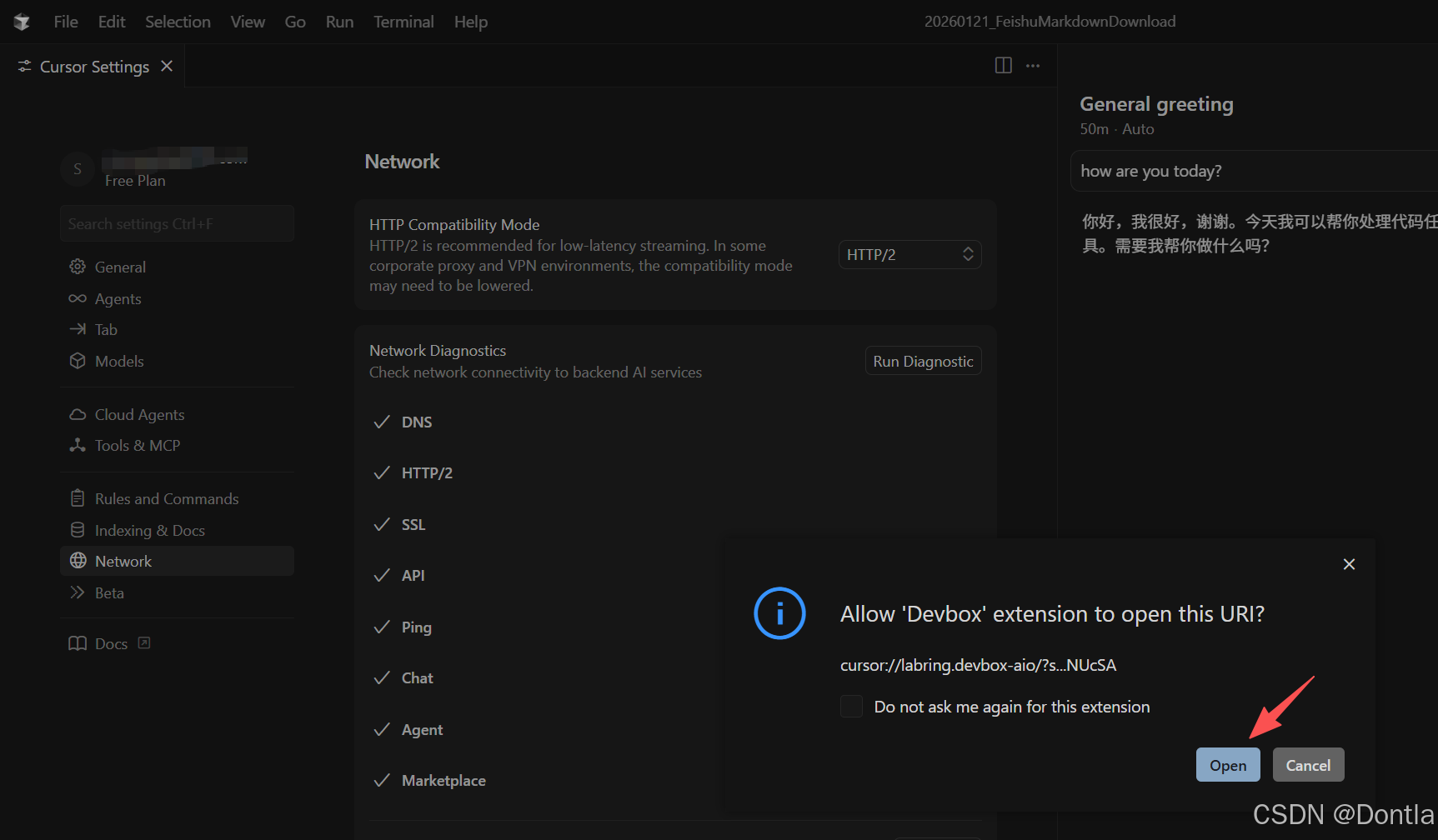Open the File menu
1438x840 pixels.
point(66,22)
